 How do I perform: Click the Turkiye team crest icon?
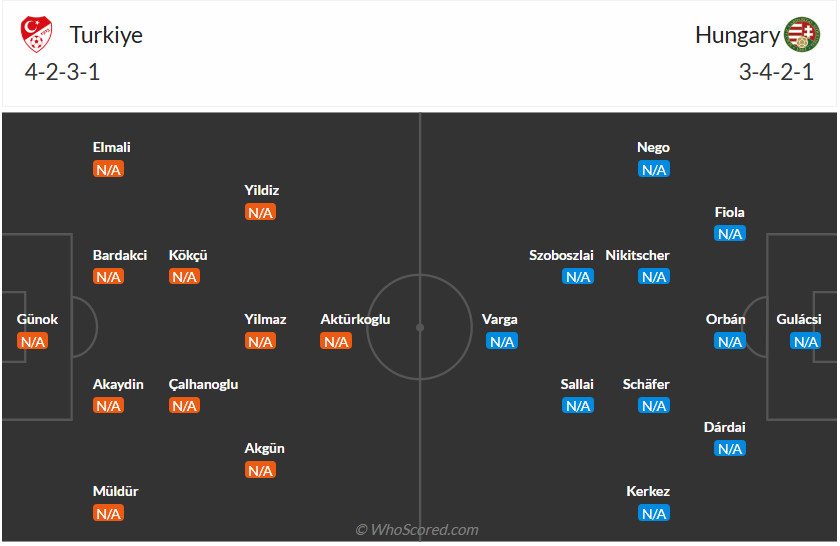tap(38, 35)
